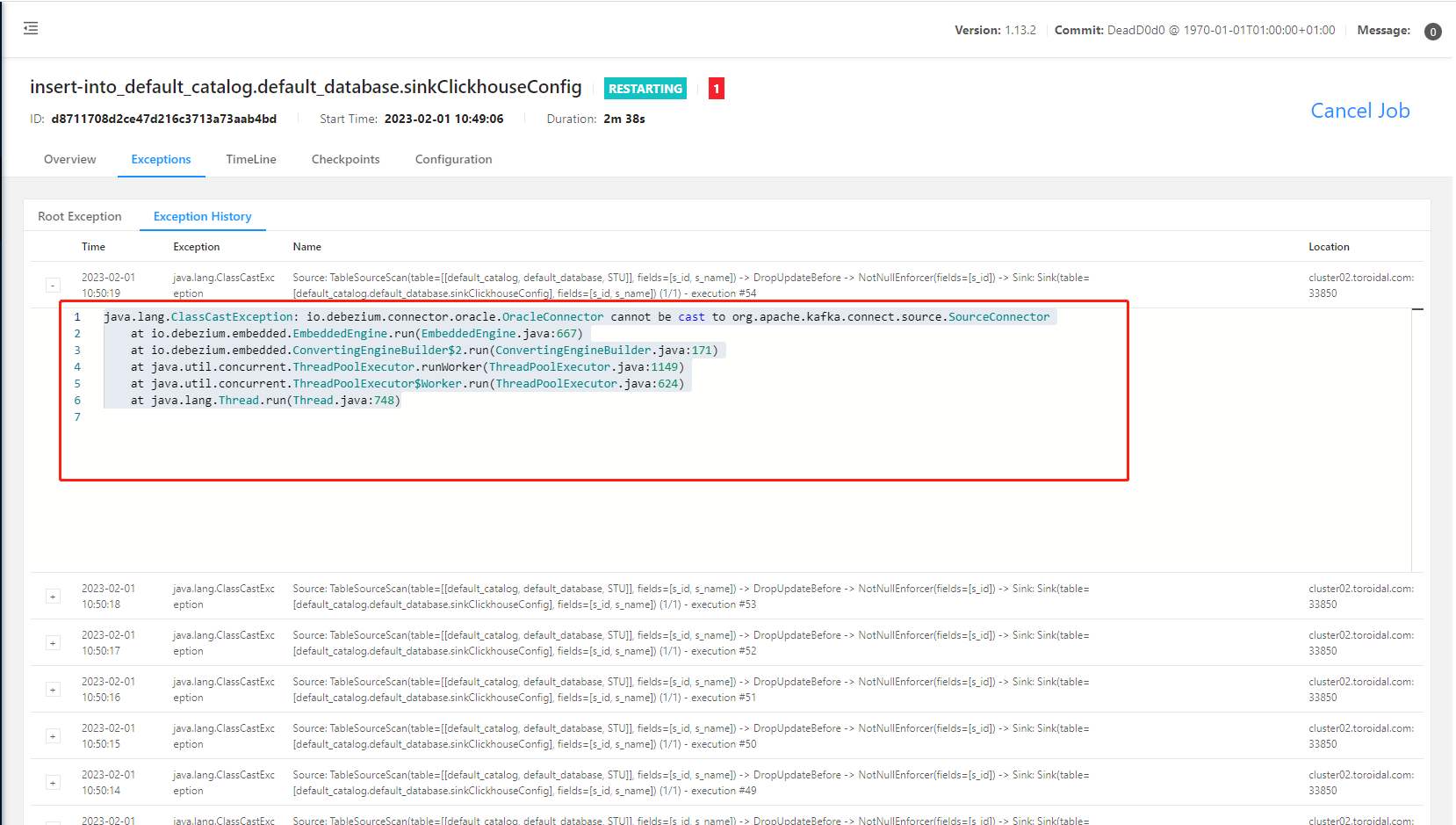
Task: Expand the 10:50:16 exception row
Action: point(53,690)
